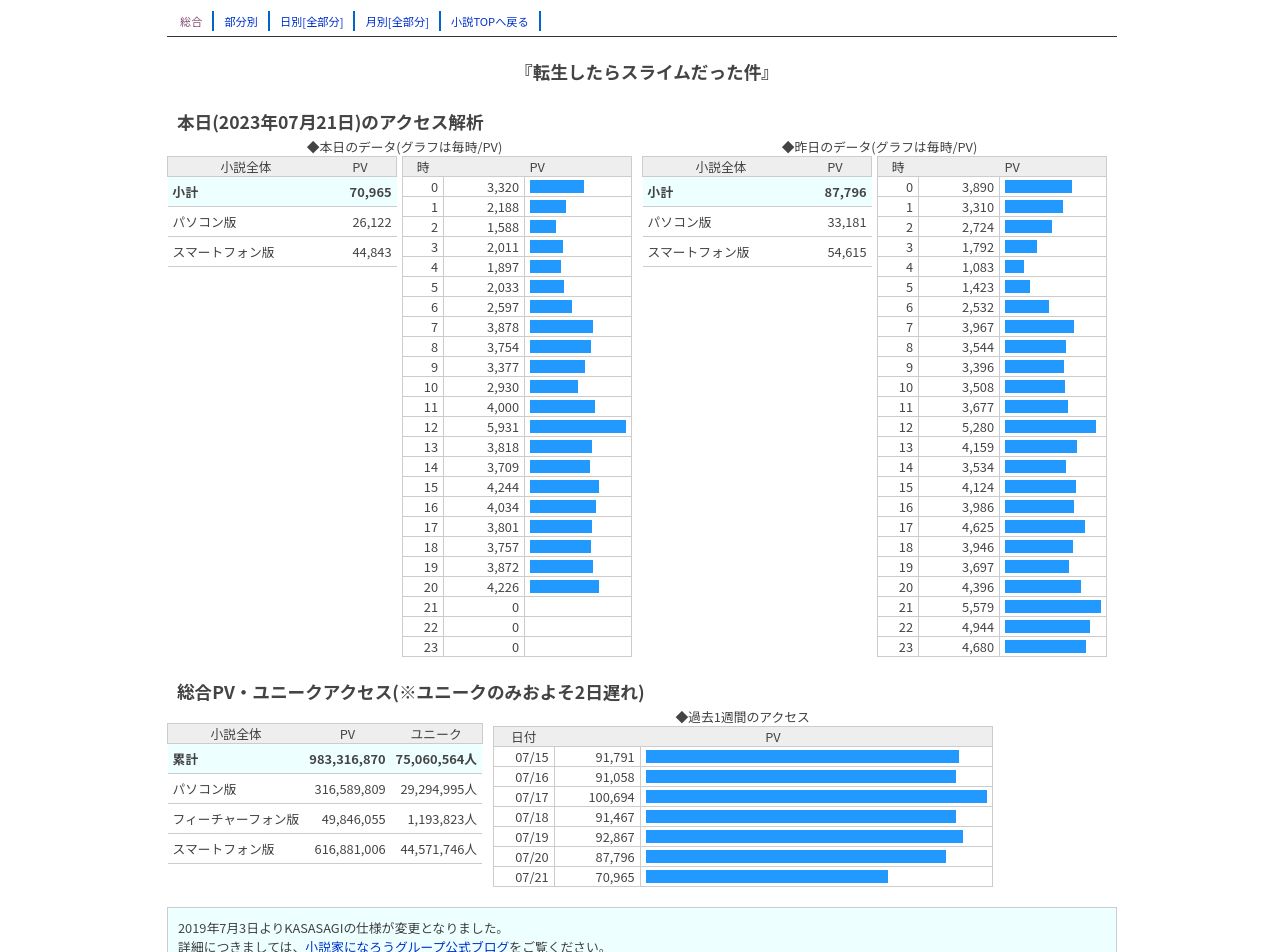
Task: Click yesterday's hour 21 PV value 5,579
Action: (x=978, y=607)
